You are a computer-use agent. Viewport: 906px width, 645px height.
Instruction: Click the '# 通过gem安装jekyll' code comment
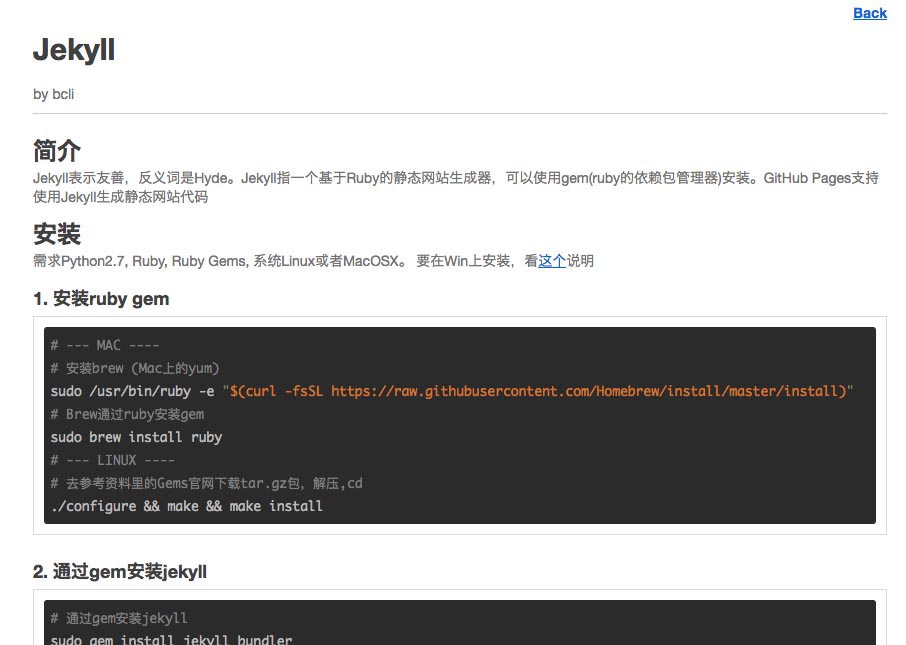pos(119,618)
